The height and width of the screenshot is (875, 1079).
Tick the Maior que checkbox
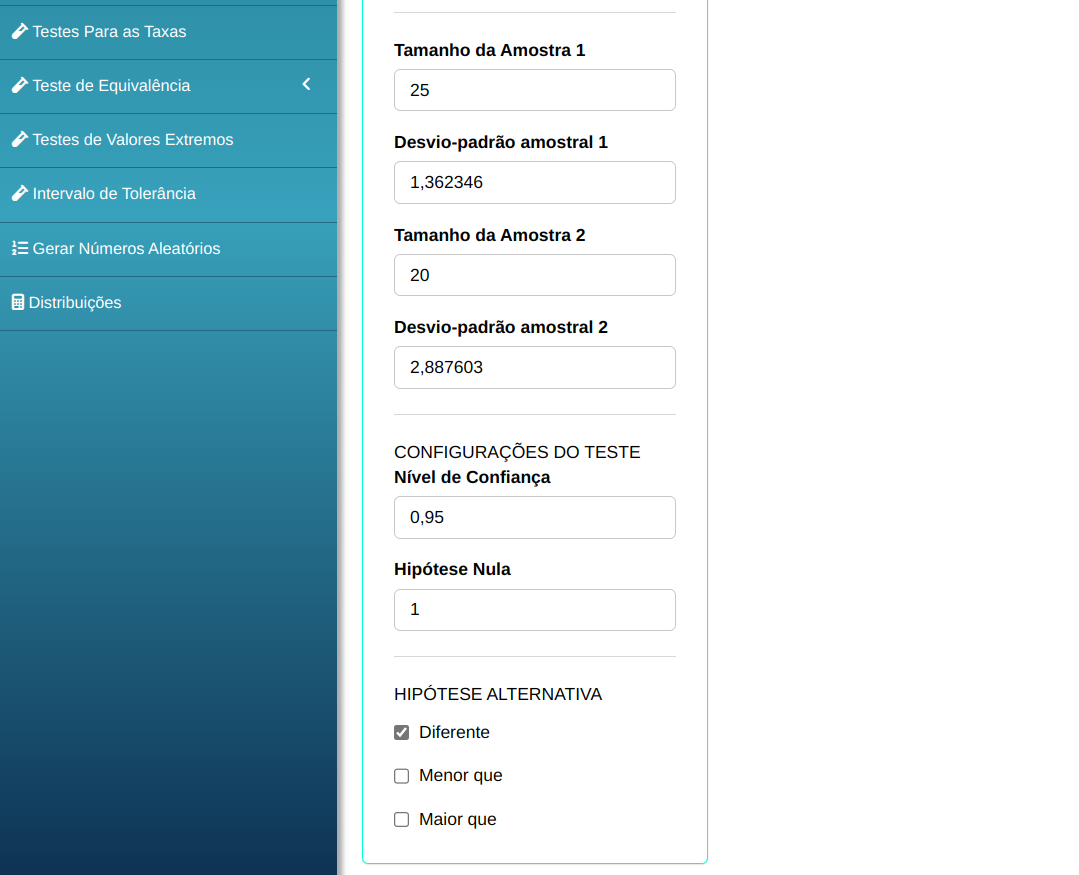pos(402,820)
